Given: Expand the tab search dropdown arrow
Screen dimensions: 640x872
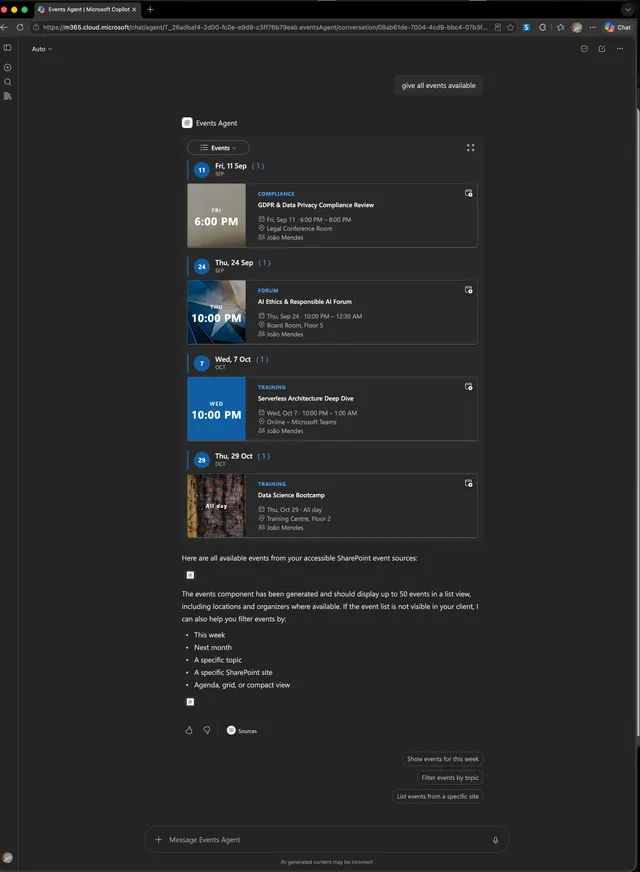Looking at the screenshot, I should point(628,9).
